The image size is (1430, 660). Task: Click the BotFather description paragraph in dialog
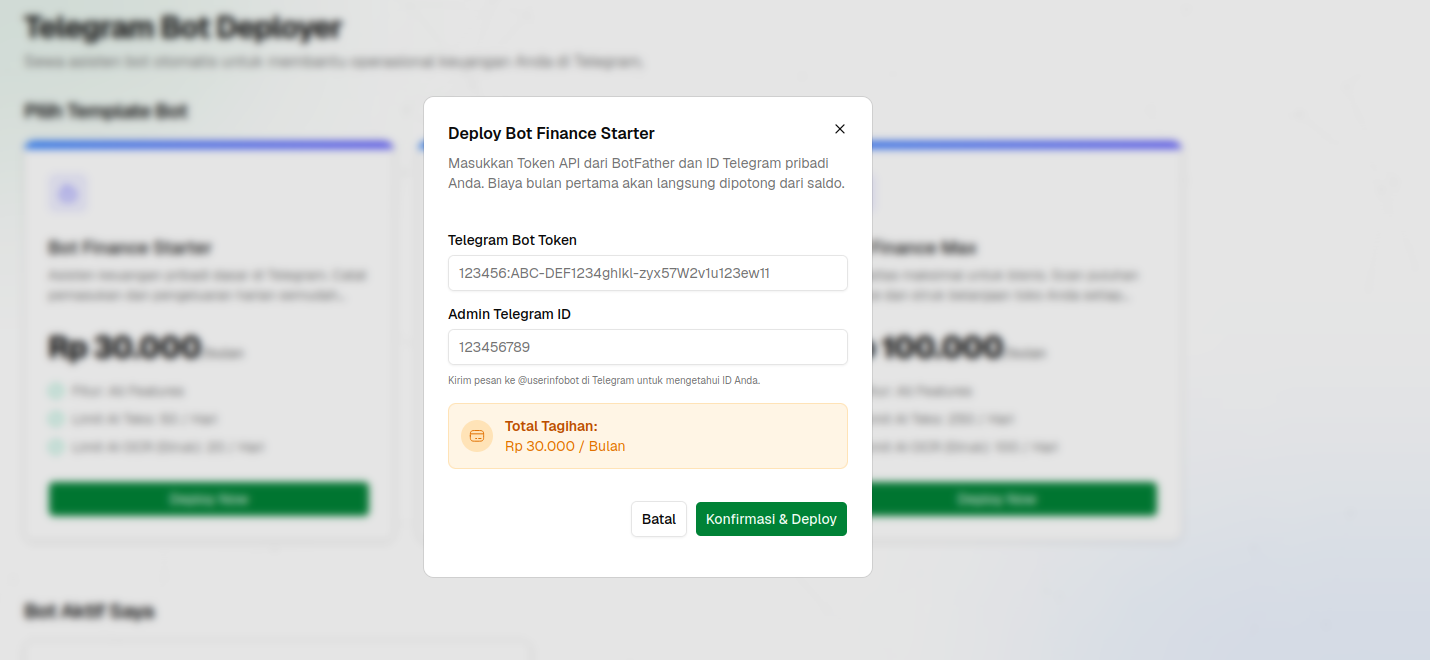[647, 173]
